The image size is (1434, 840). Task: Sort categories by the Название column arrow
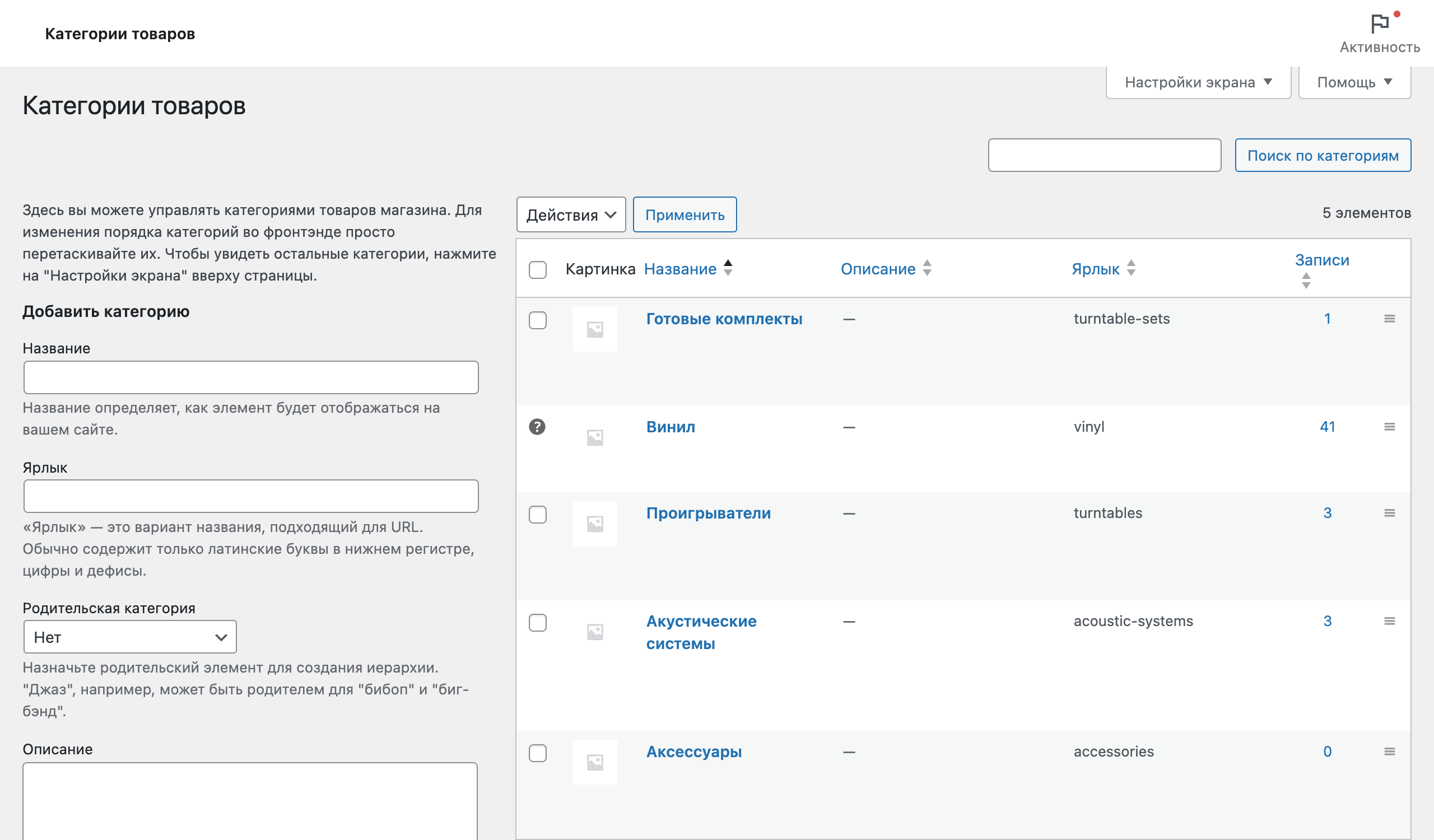pyautogui.click(x=728, y=268)
